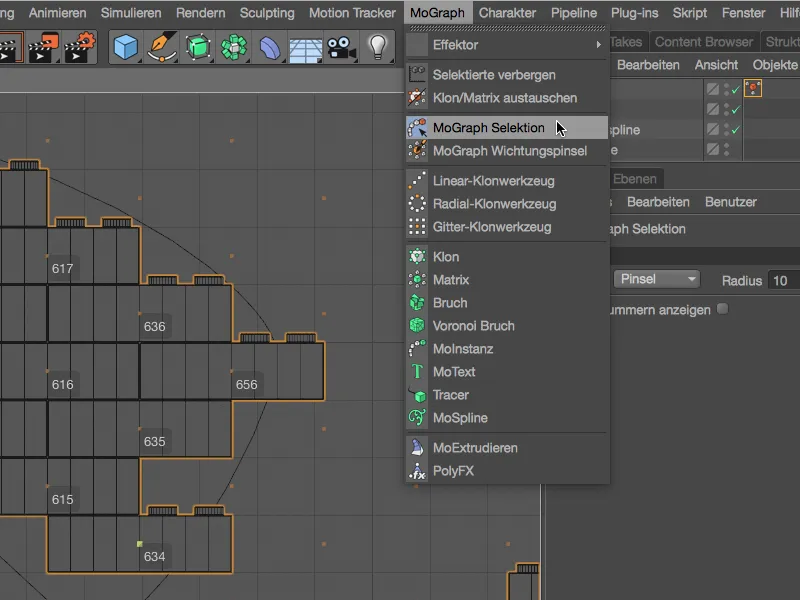This screenshot has width=800, height=600.
Task: Click the Light bulb icon
Action: 377,46
